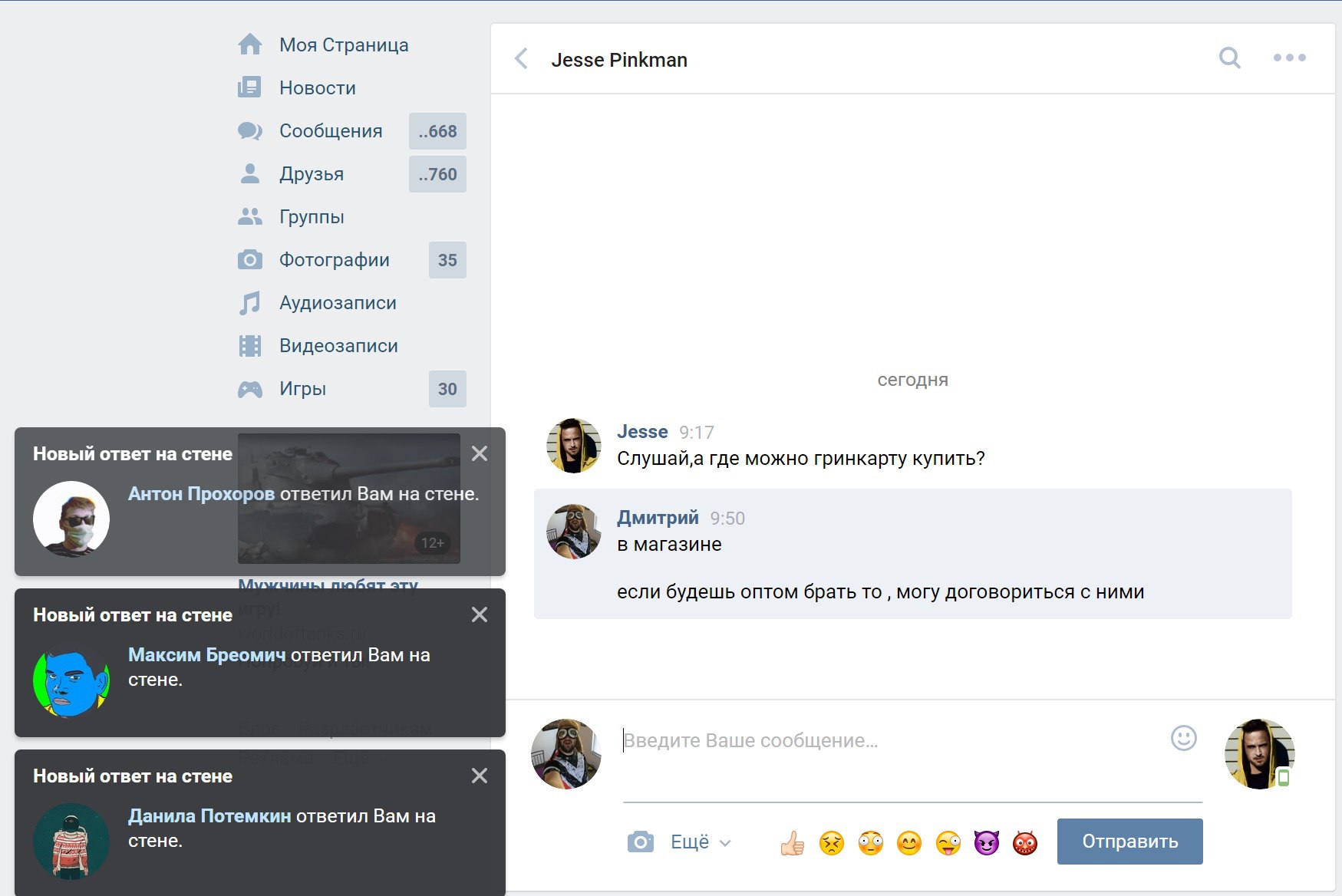This screenshot has width=1342, height=896.
Task: Open Видеозаписи film strip icon
Action: (250, 346)
